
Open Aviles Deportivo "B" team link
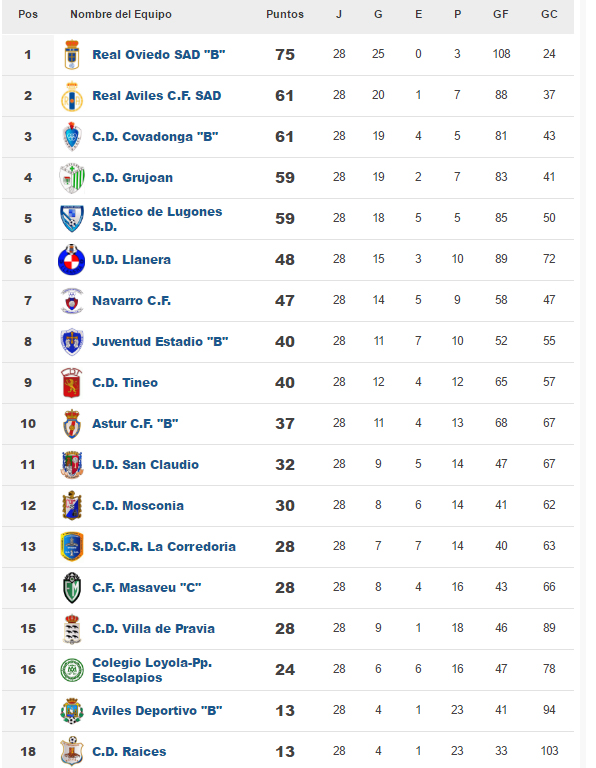[x=157, y=711]
